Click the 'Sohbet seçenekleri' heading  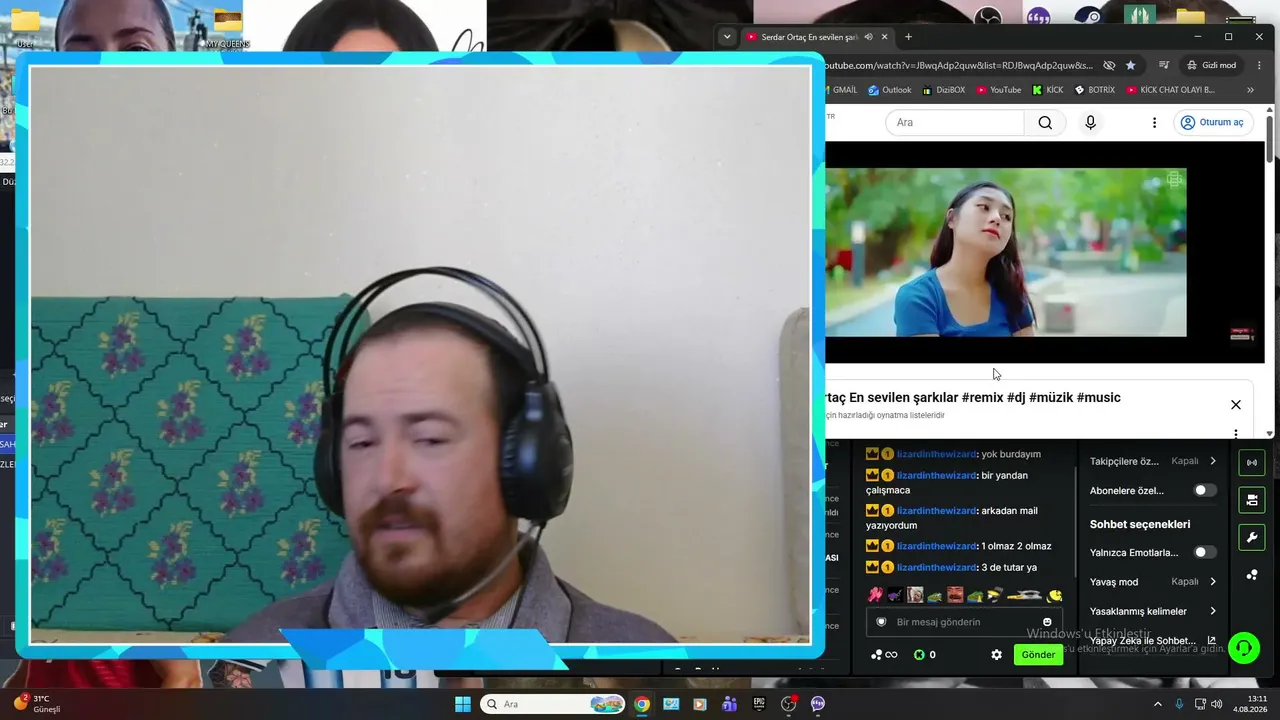click(1140, 524)
